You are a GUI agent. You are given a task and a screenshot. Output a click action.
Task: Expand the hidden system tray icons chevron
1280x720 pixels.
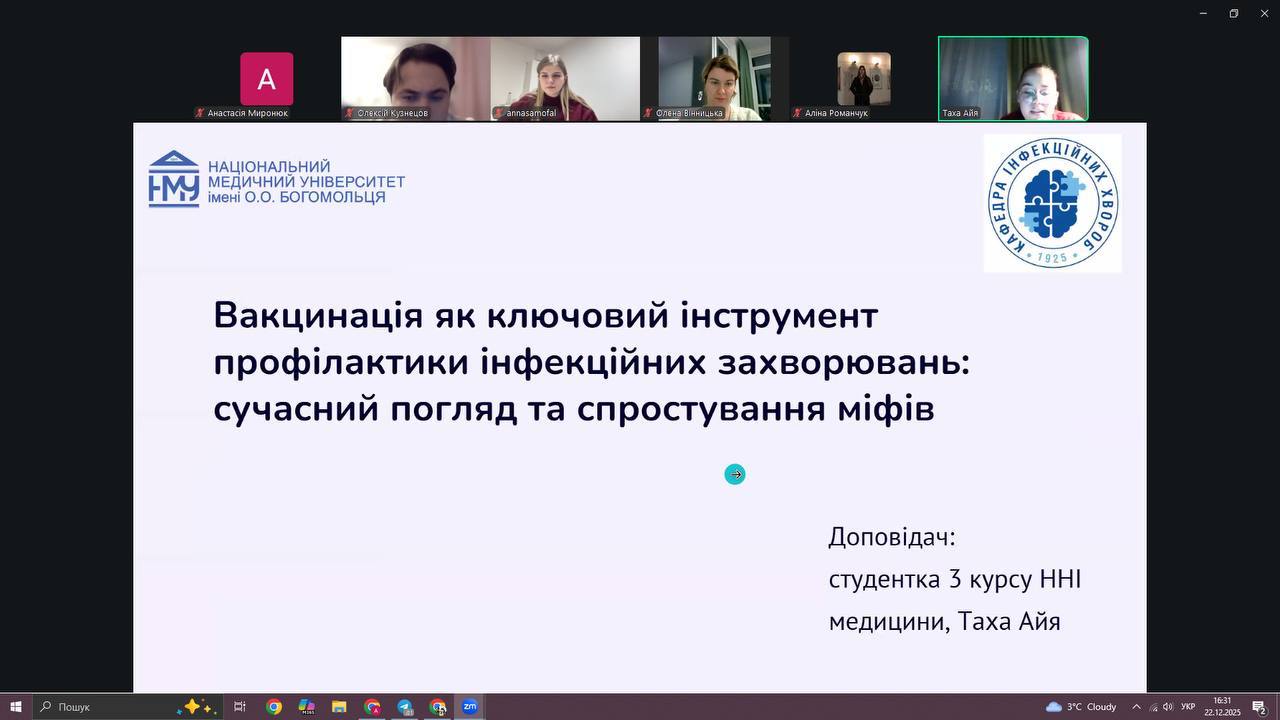(1136, 707)
